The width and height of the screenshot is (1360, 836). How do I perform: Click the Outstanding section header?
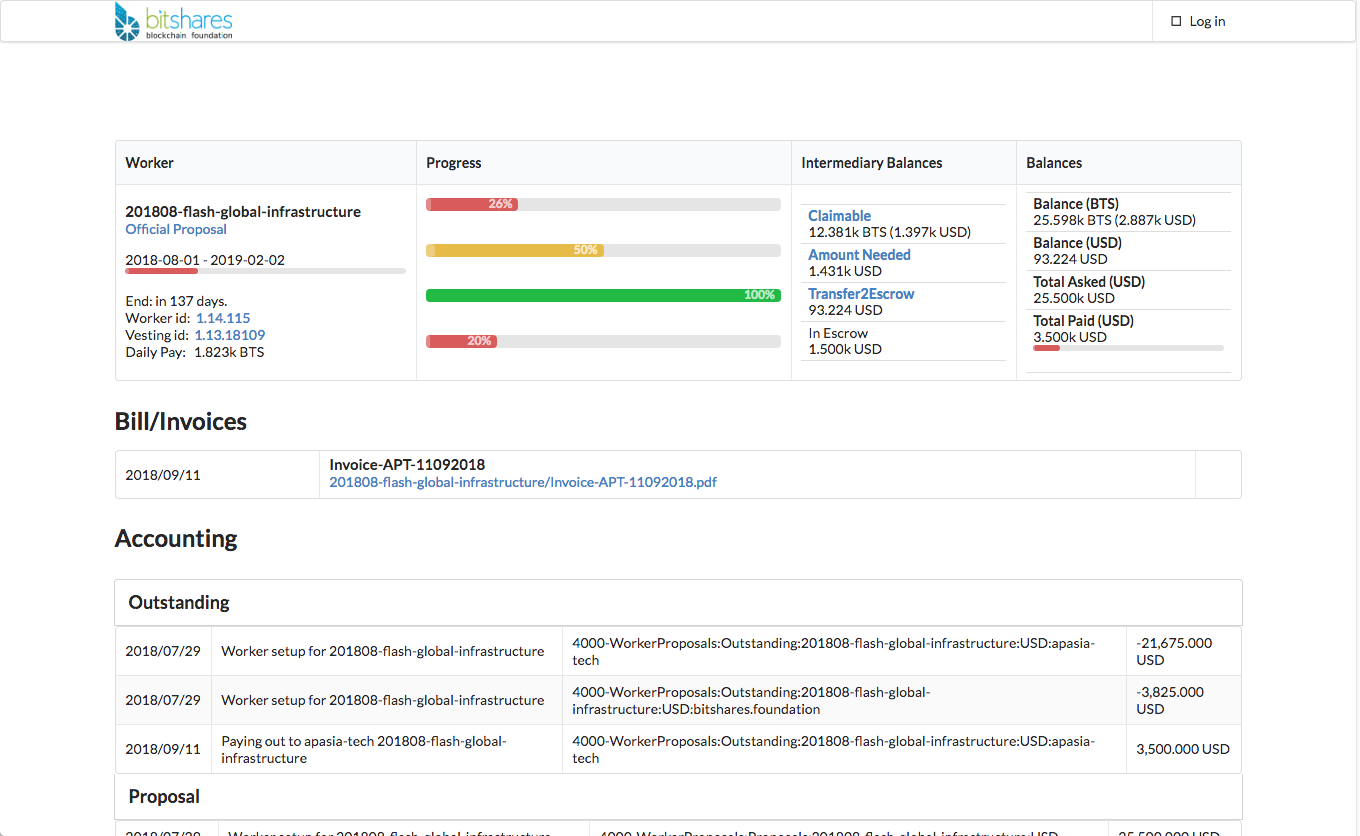[x=678, y=602]
